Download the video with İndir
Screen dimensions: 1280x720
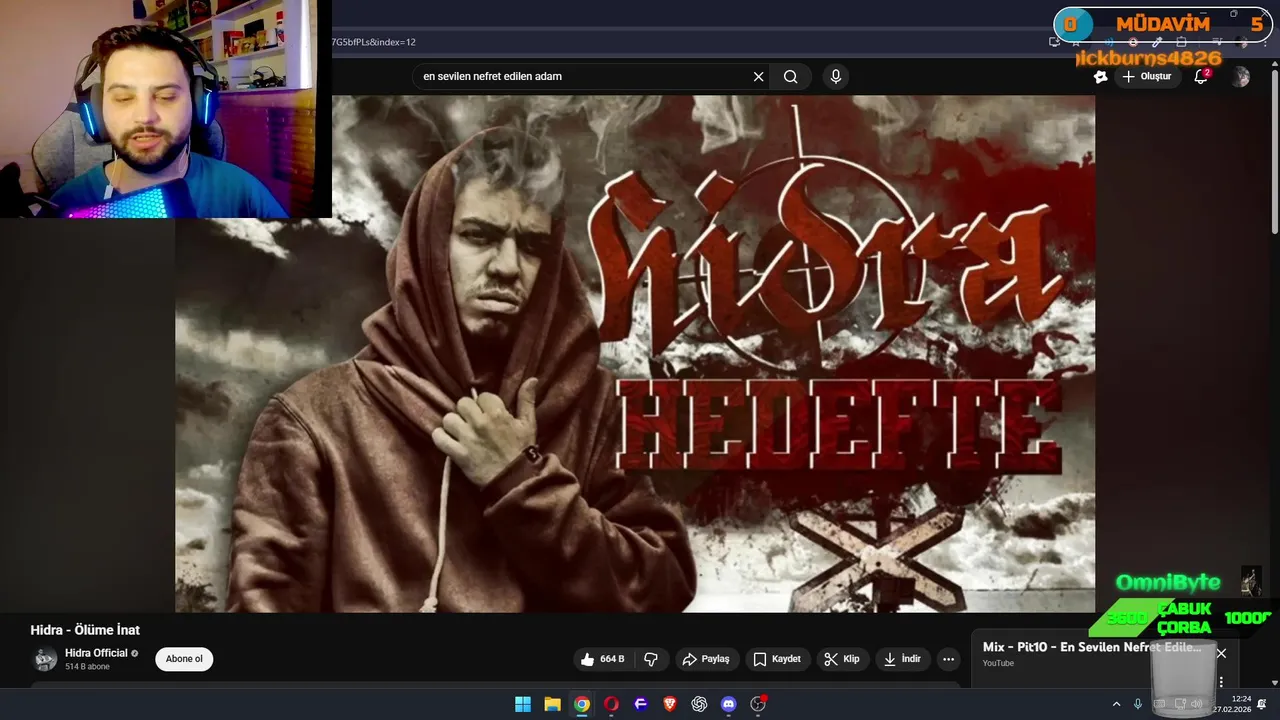(902, 659)
